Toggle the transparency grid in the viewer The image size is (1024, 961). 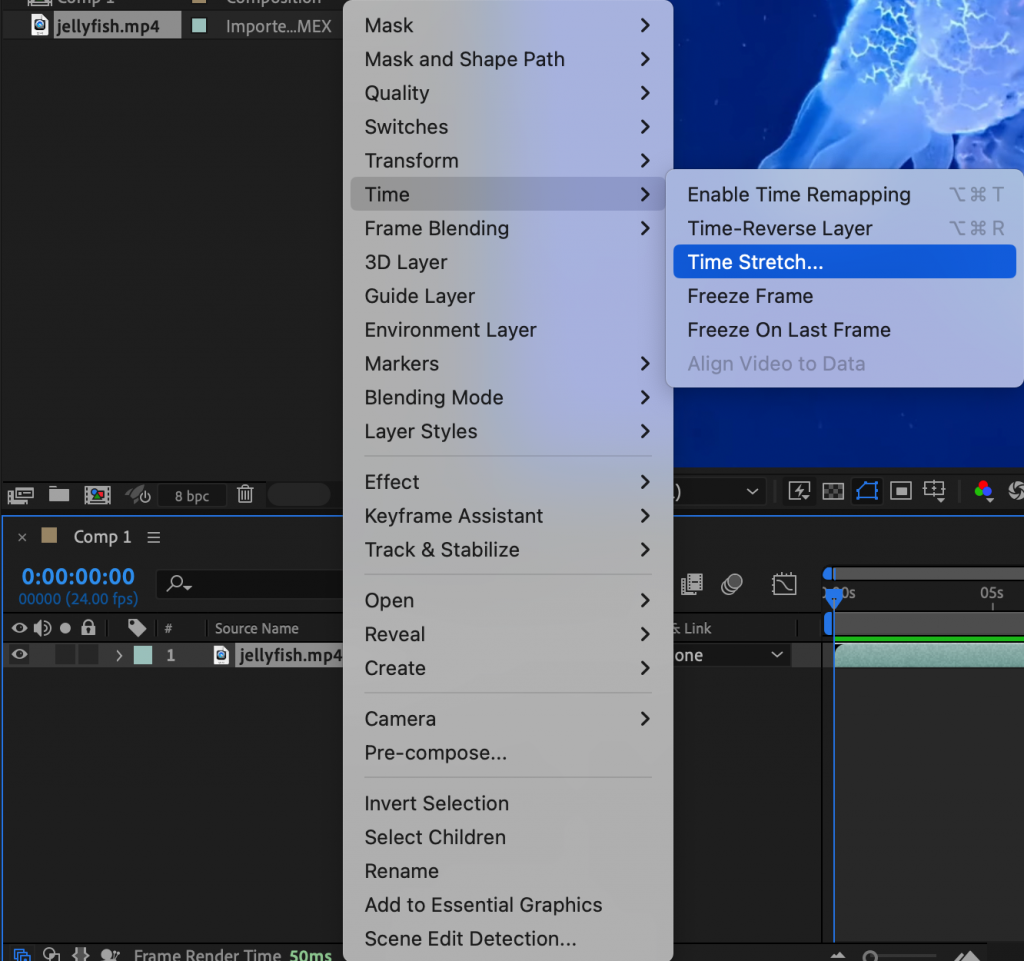coord(833,491)
